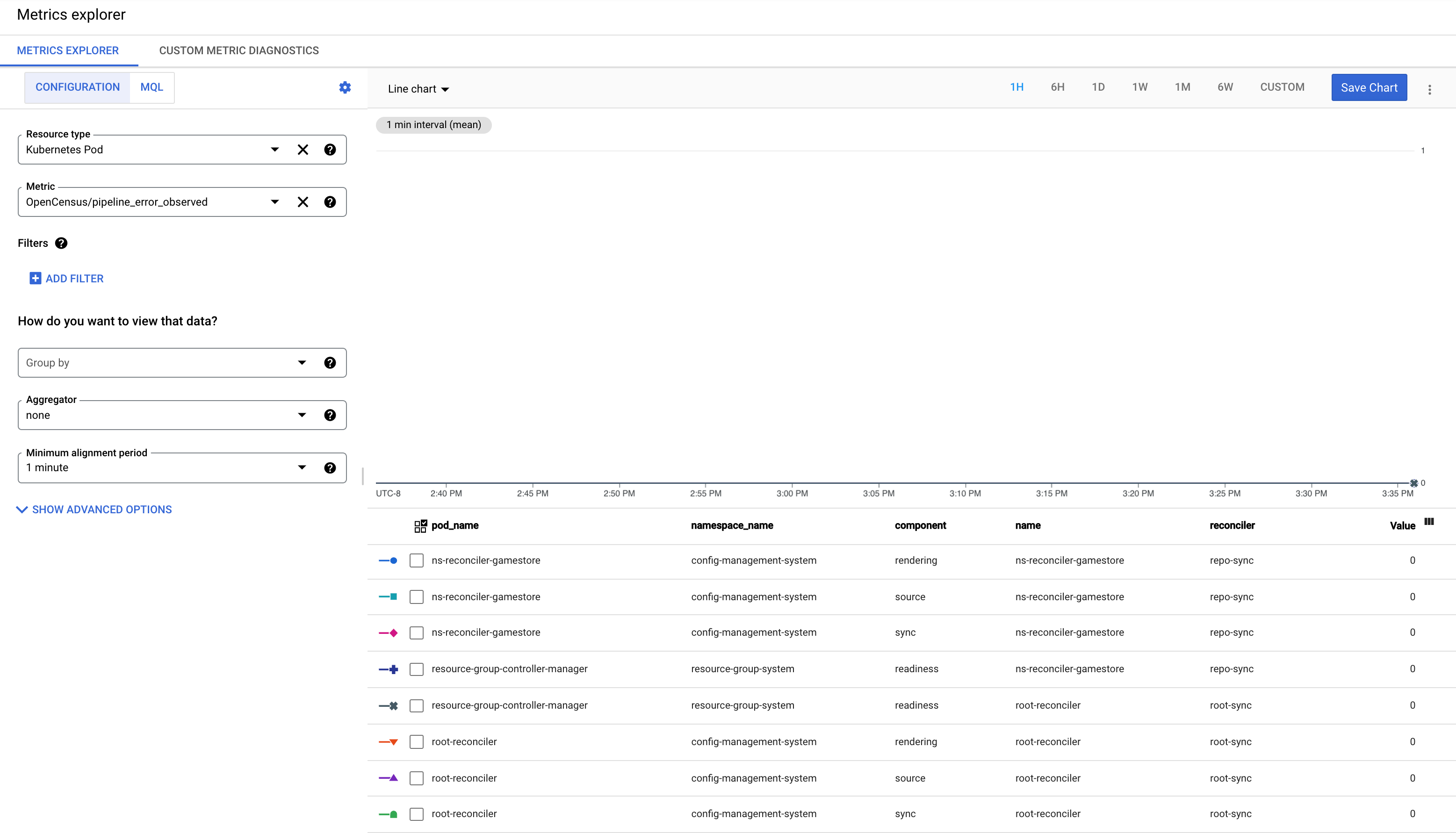1456x833 pixels.
Task: Toggle checkbox for resource-group-controller-manager readiness row
Action: pyautogui.click(x=417, y=668)
